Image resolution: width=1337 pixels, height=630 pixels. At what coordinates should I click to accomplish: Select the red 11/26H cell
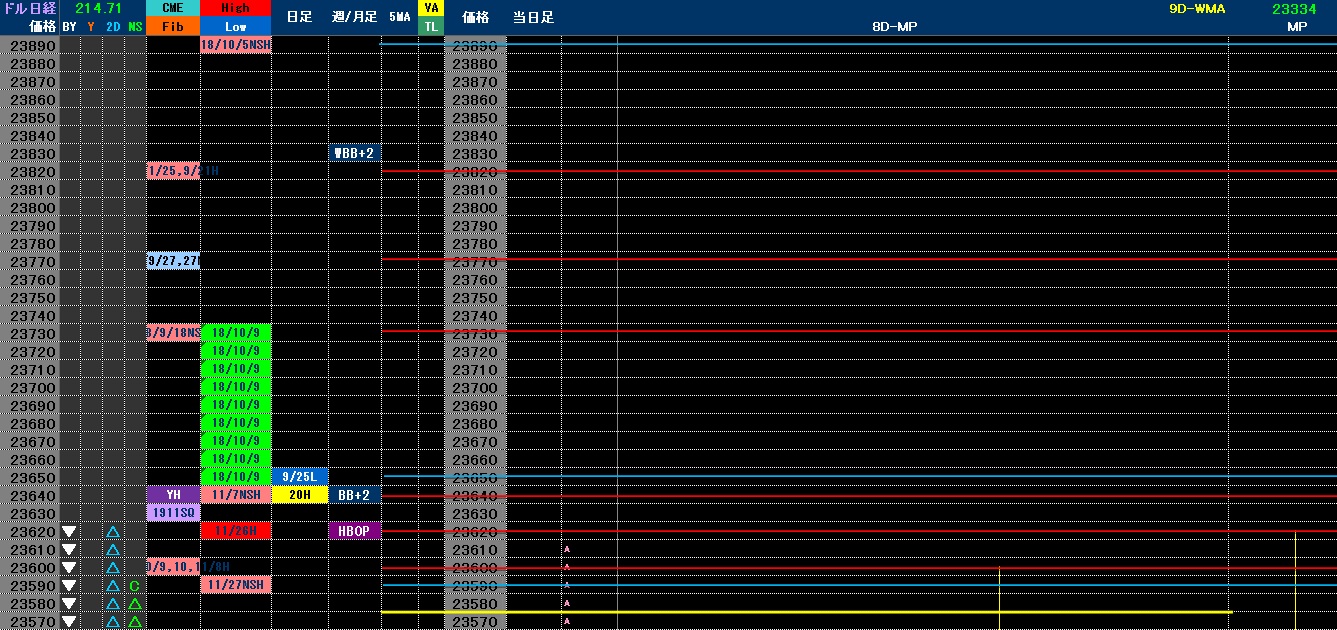coord(236,531)
